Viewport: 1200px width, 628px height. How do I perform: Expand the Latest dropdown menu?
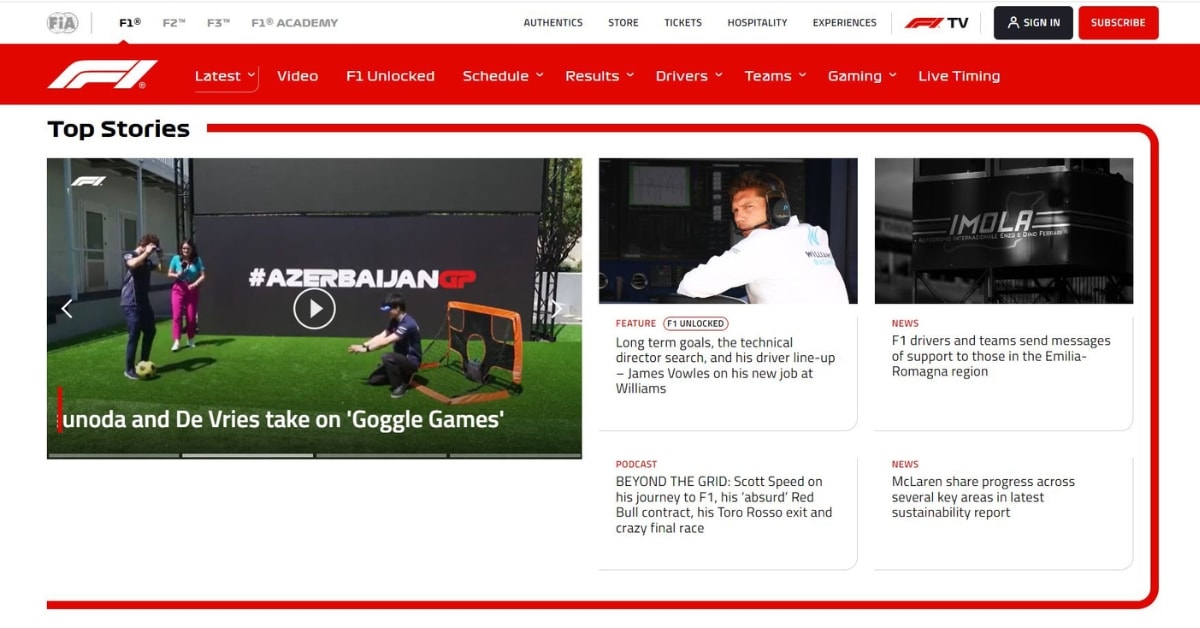coord(225,75)
